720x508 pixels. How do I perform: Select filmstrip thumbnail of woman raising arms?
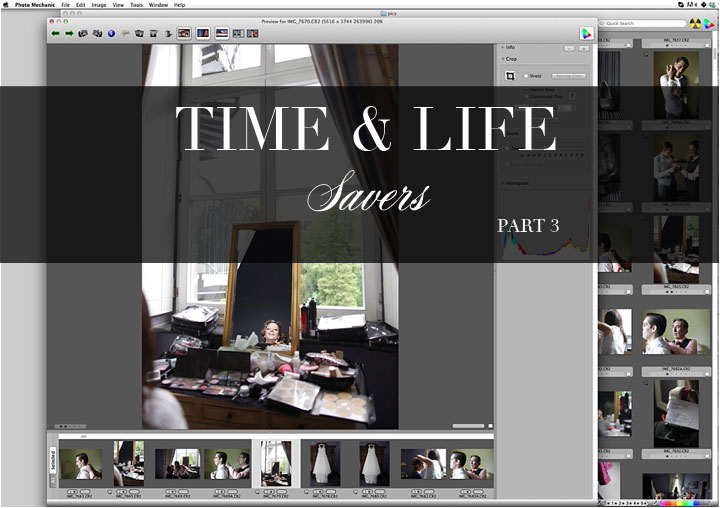tap(423, 464)
